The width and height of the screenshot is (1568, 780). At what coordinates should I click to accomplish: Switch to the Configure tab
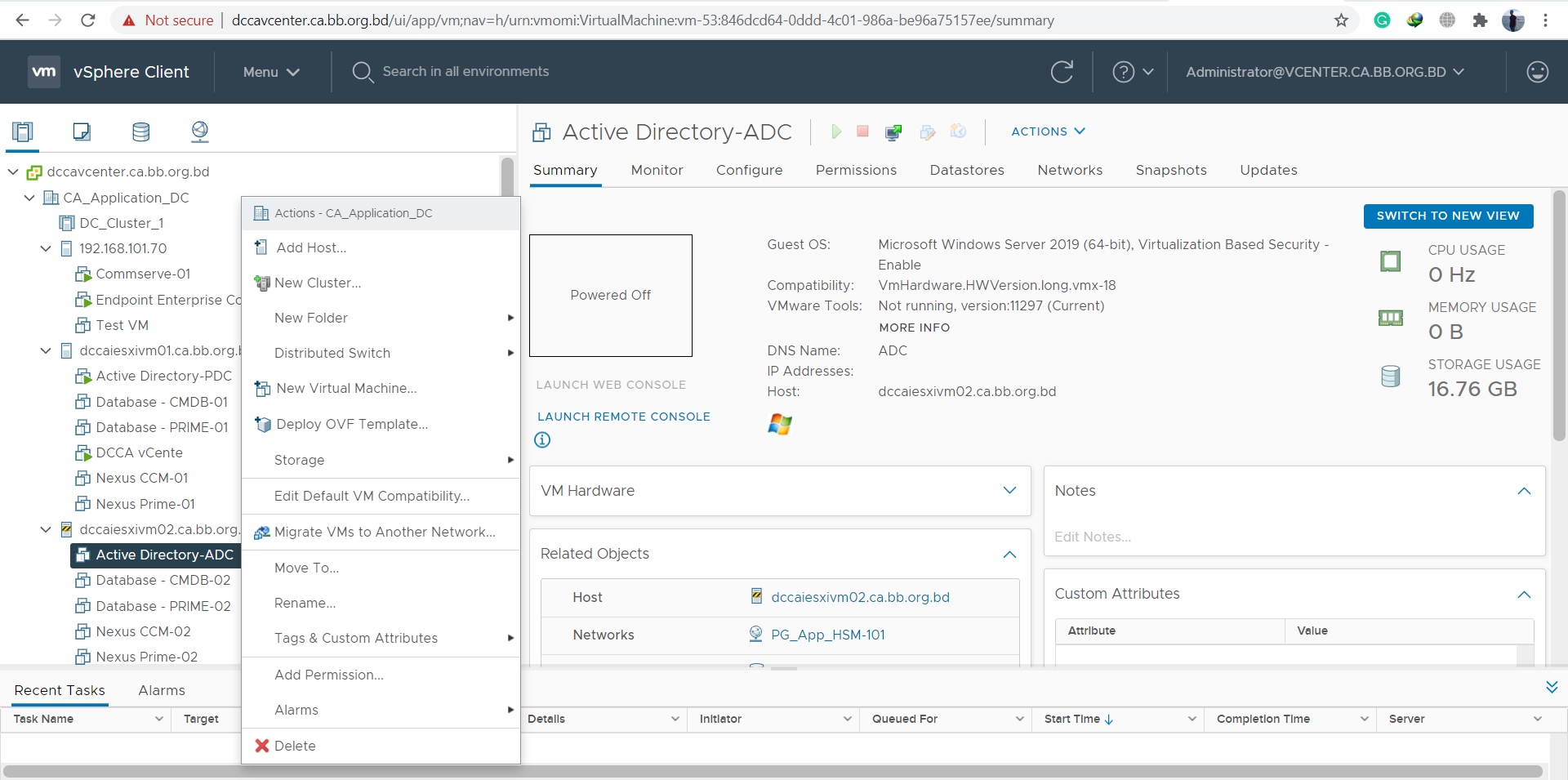(x=749, y=170)
